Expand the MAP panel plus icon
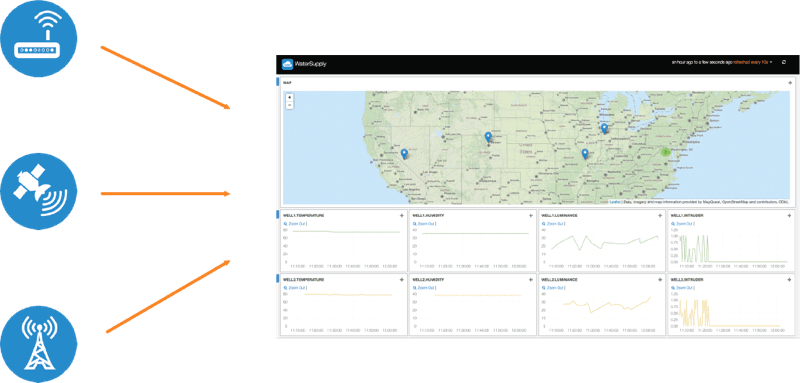800x383 pixels. 789,83
